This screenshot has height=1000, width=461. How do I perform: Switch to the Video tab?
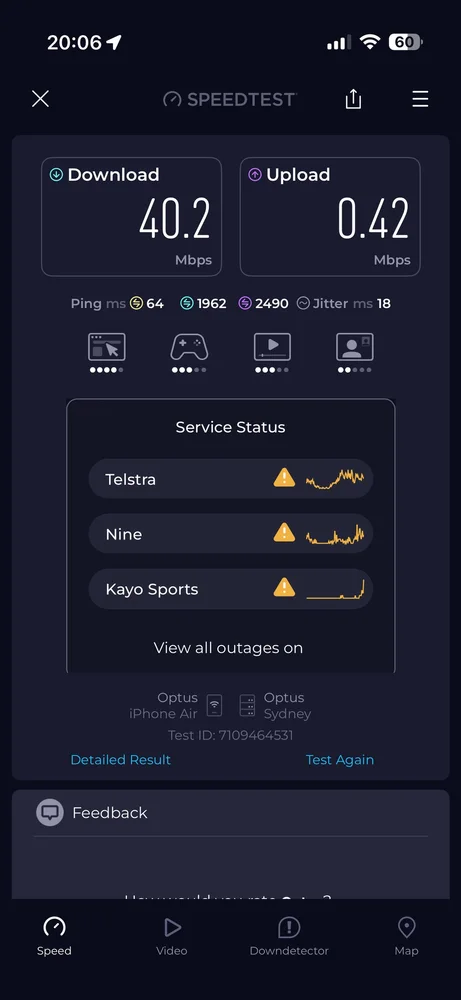172,936
